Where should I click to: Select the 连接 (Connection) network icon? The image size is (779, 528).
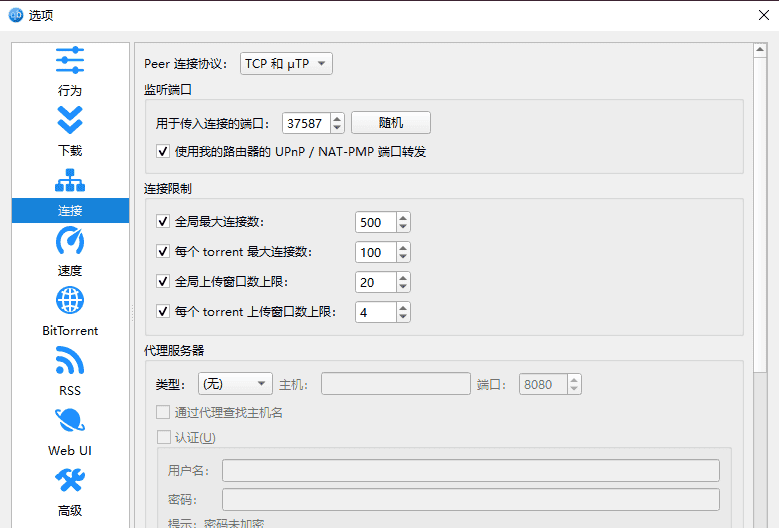click(70, 180)
